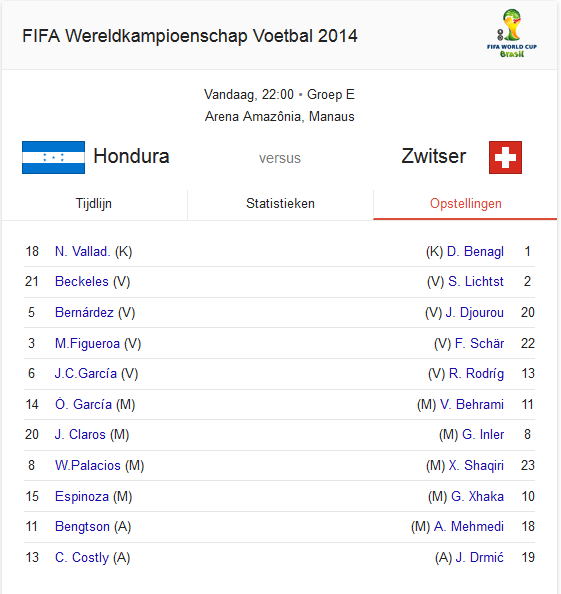Image resolution: width=561 pixels, height=594 pixels.
Task: Click the Honduras flag icon
Action: tap(53, 157)
